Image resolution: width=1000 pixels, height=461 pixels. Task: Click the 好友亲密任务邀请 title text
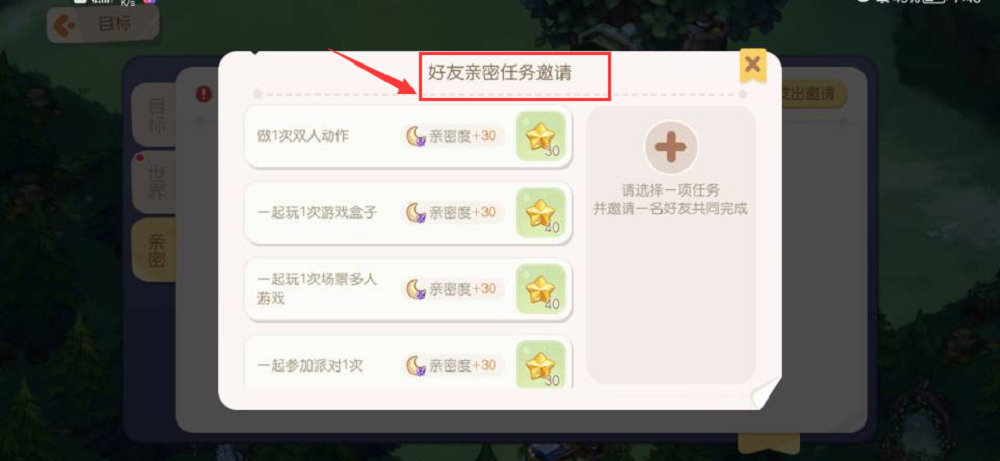click(499, 72)
